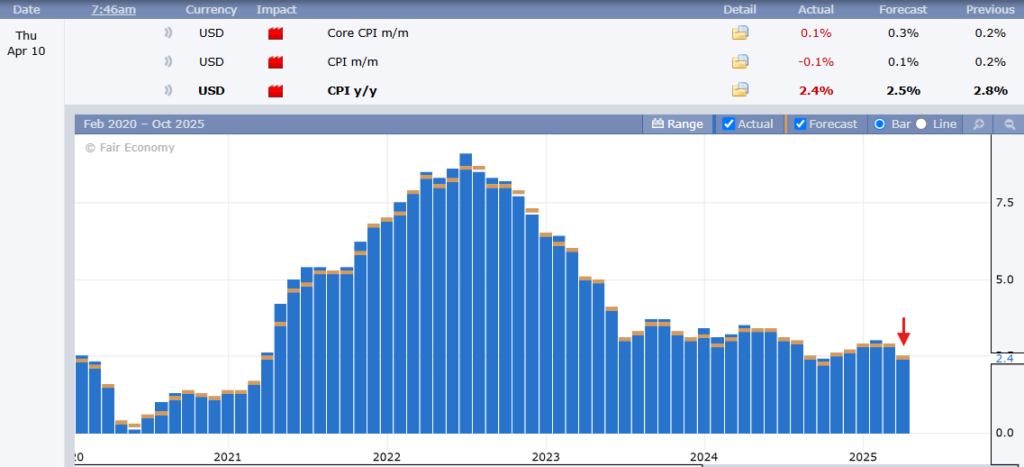Click red impact icon for Core CPI m/m

coord(276,33)
